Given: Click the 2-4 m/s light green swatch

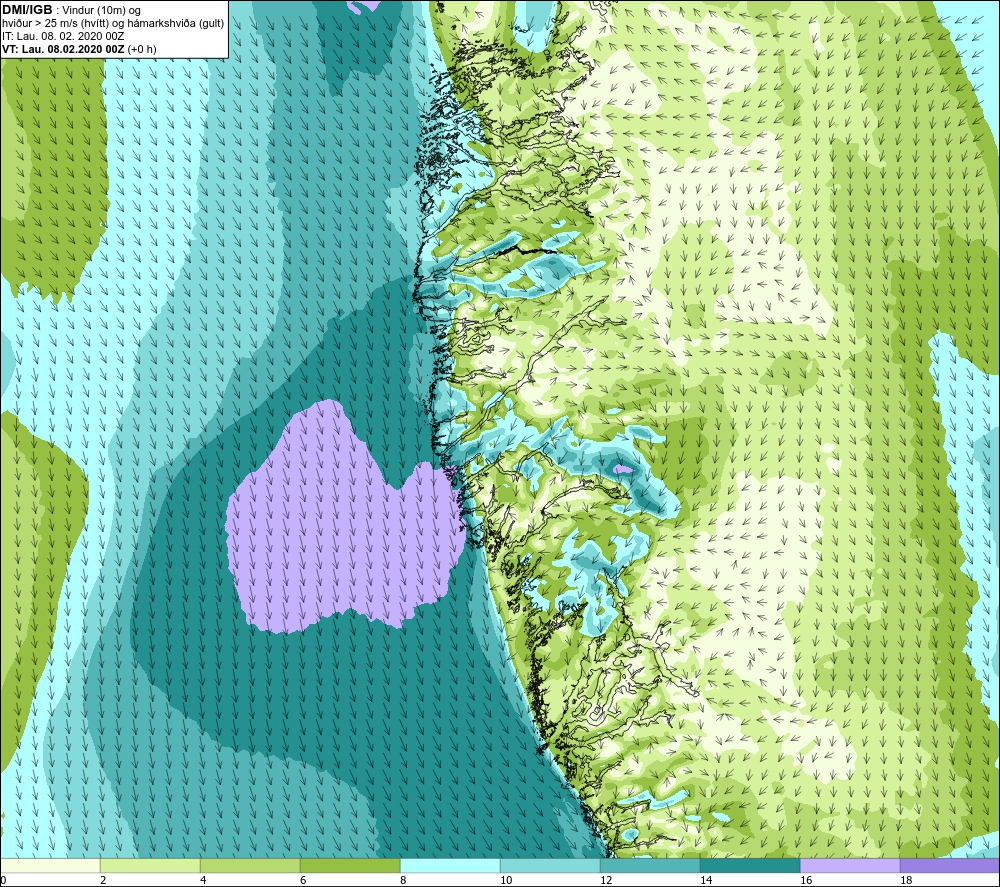Looking at the screenshot, I should tap(150, 865).
